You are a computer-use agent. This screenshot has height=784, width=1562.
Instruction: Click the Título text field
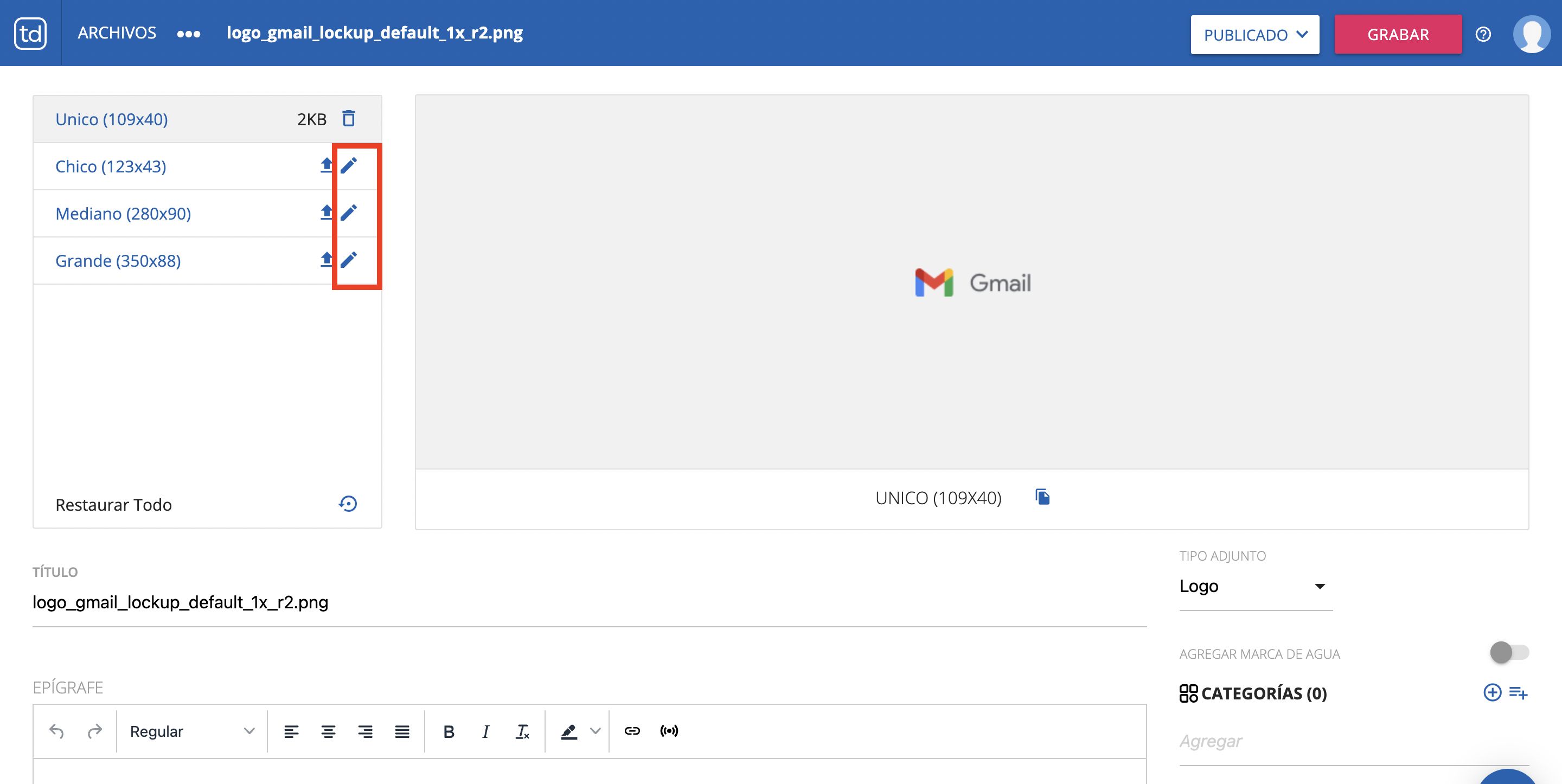(x=590, y=603)
